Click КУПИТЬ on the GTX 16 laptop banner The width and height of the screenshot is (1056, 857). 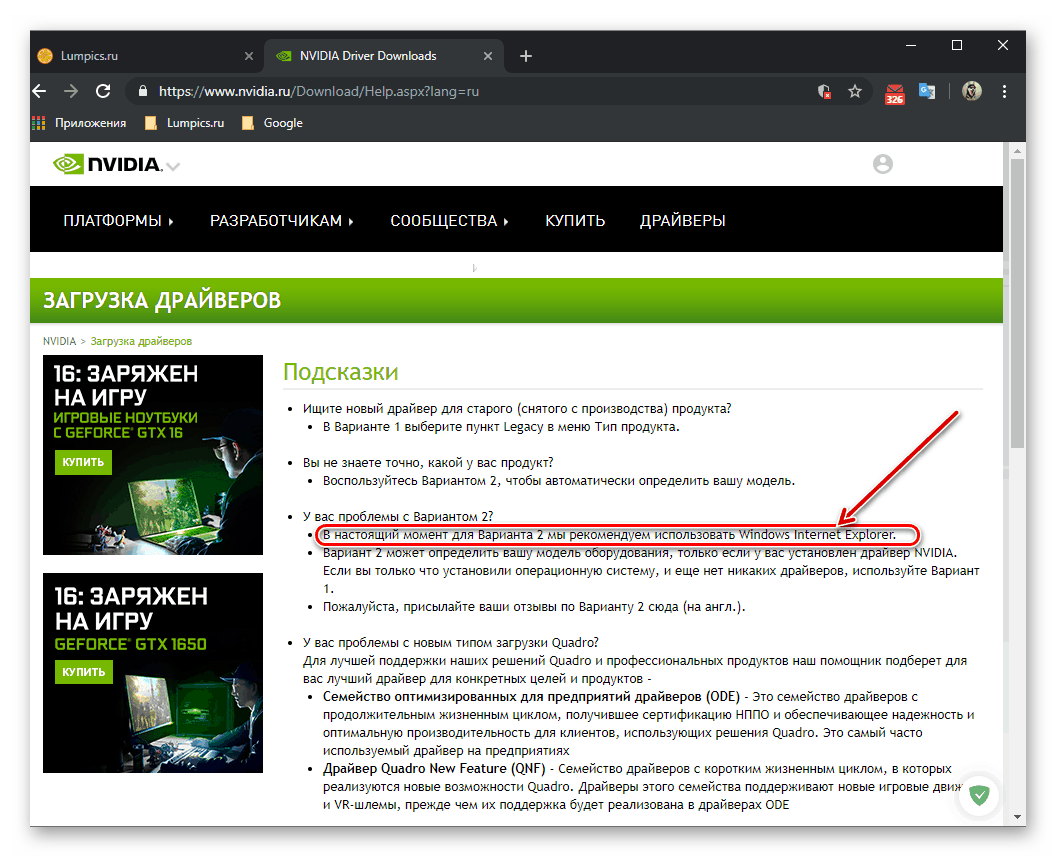click(84, 462)
